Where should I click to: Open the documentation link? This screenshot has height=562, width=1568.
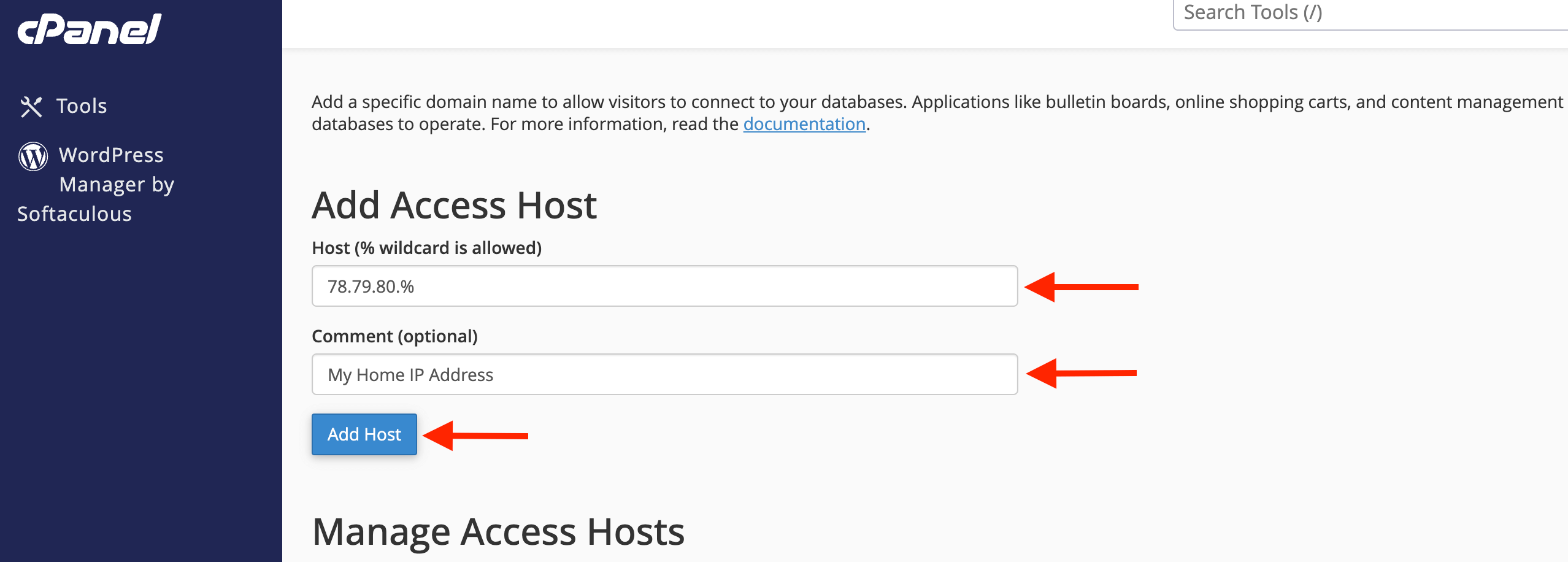click(x=804, y=123)
